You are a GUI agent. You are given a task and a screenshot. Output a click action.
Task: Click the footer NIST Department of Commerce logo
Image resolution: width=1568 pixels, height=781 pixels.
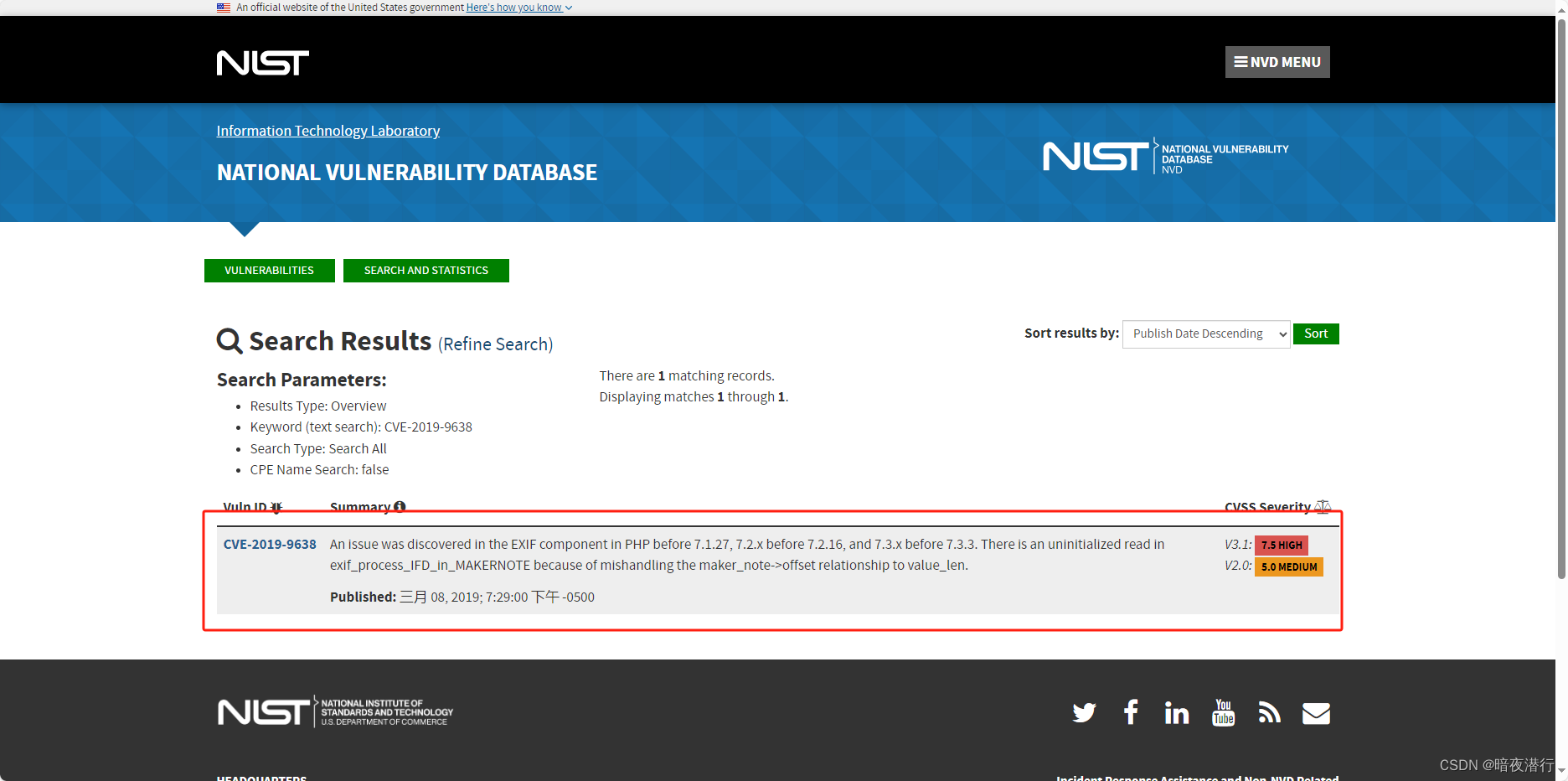click(x=335, y=711)
